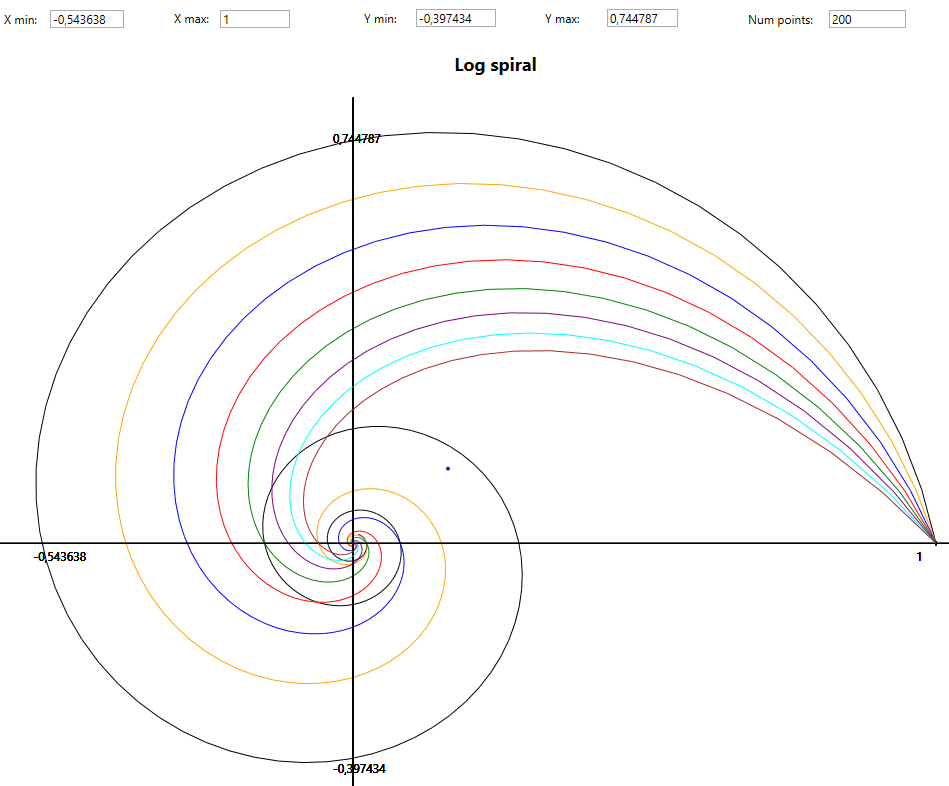
Task: Focus the Y min value box
Action: pos(455,18)
